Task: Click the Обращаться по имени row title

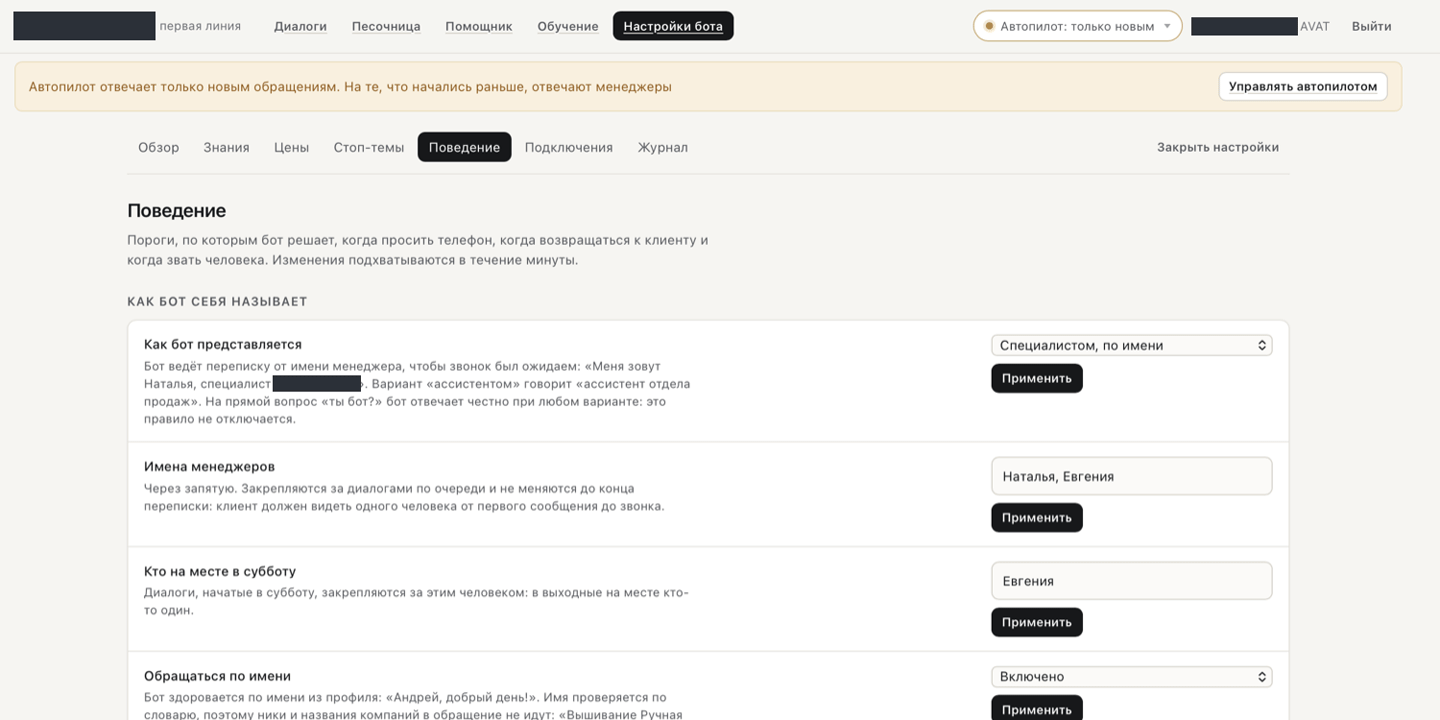Action: pyautogui.click(x=217, y=676)
